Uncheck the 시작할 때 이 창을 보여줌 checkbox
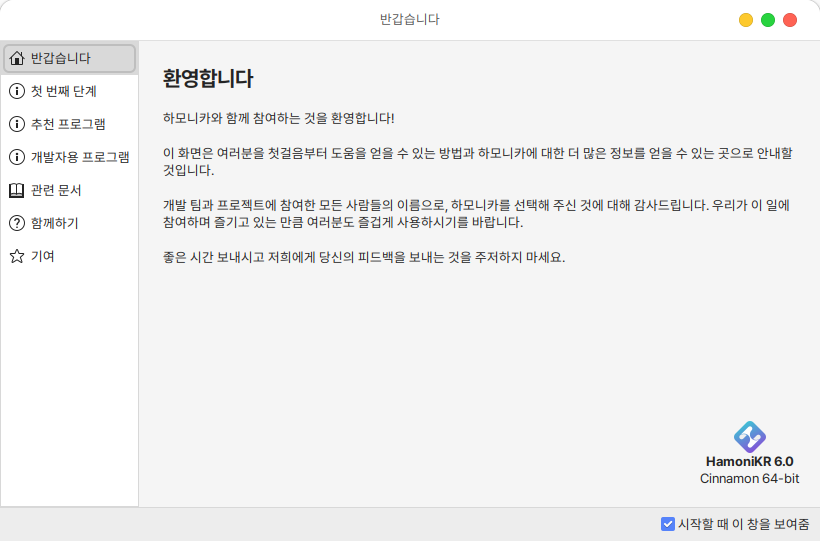 coord(668,524)
